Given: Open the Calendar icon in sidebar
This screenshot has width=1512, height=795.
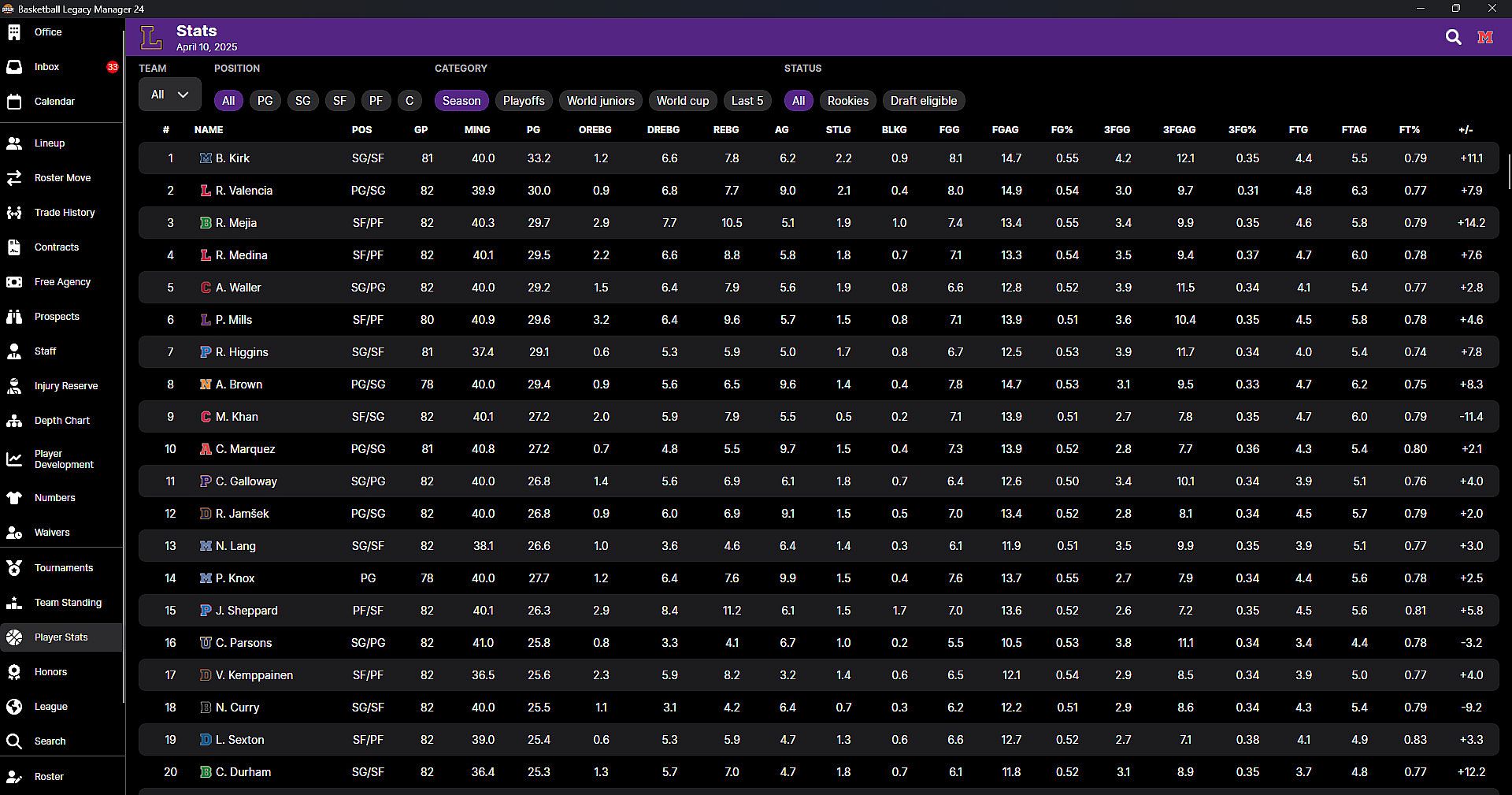Looking at the screenshot, I should pos(14,102).
